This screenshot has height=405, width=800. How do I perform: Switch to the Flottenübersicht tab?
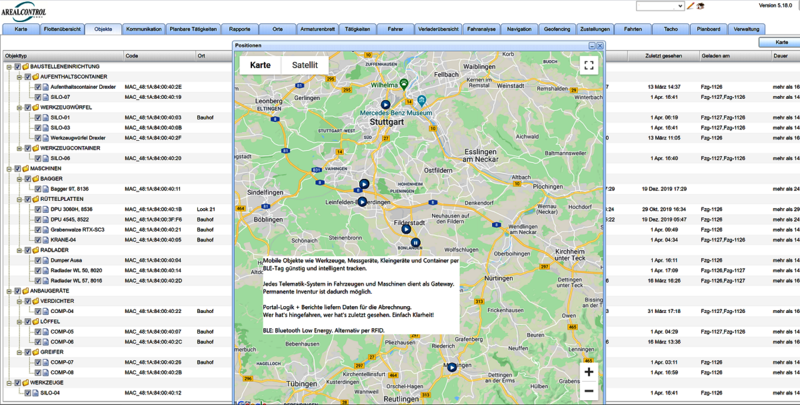[x=62, y=30]
